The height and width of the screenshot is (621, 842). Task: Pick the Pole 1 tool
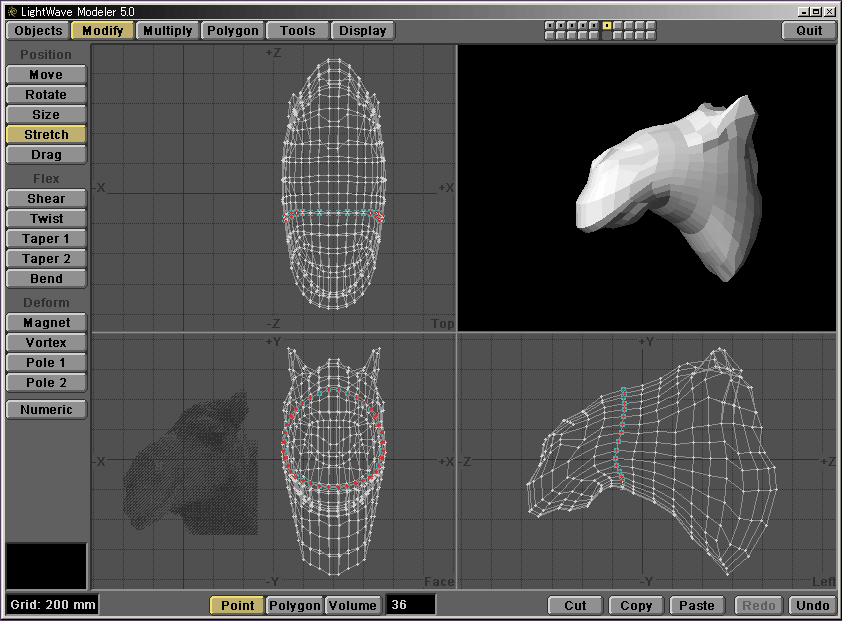(46, 363)
